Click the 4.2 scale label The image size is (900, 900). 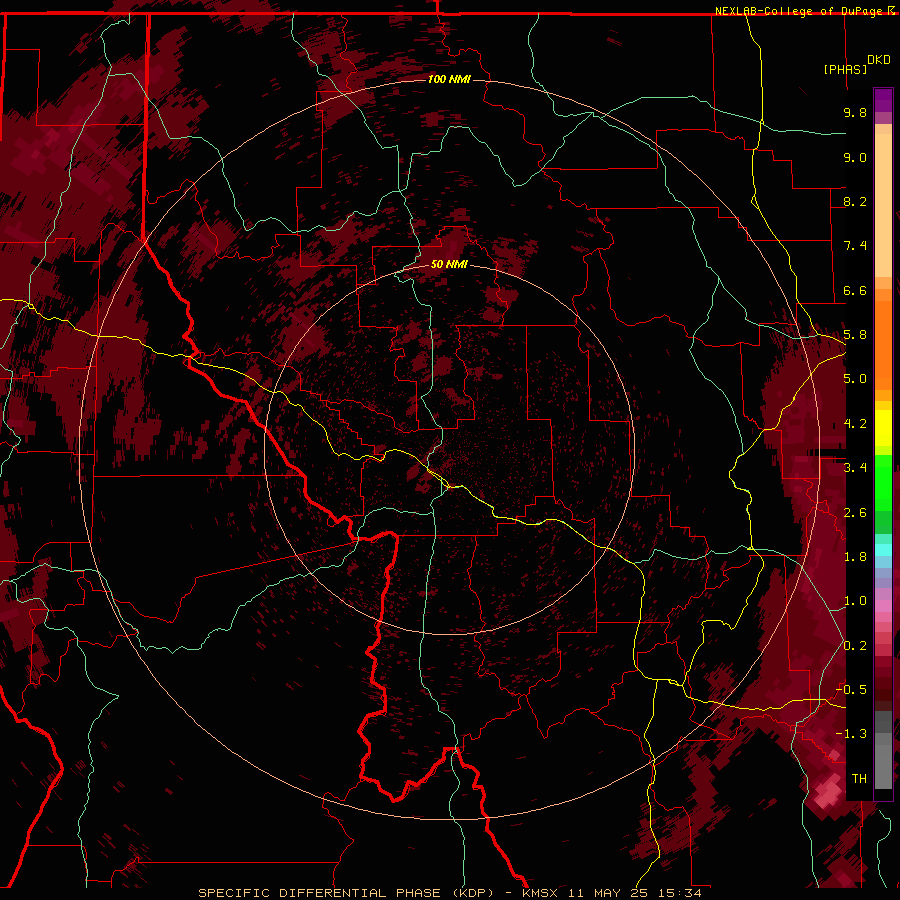(x=855, y=424)
